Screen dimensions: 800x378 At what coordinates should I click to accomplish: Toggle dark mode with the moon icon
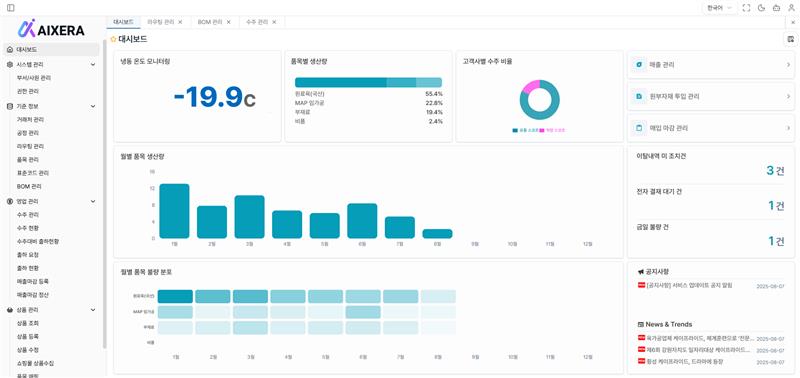click(761, 8)
